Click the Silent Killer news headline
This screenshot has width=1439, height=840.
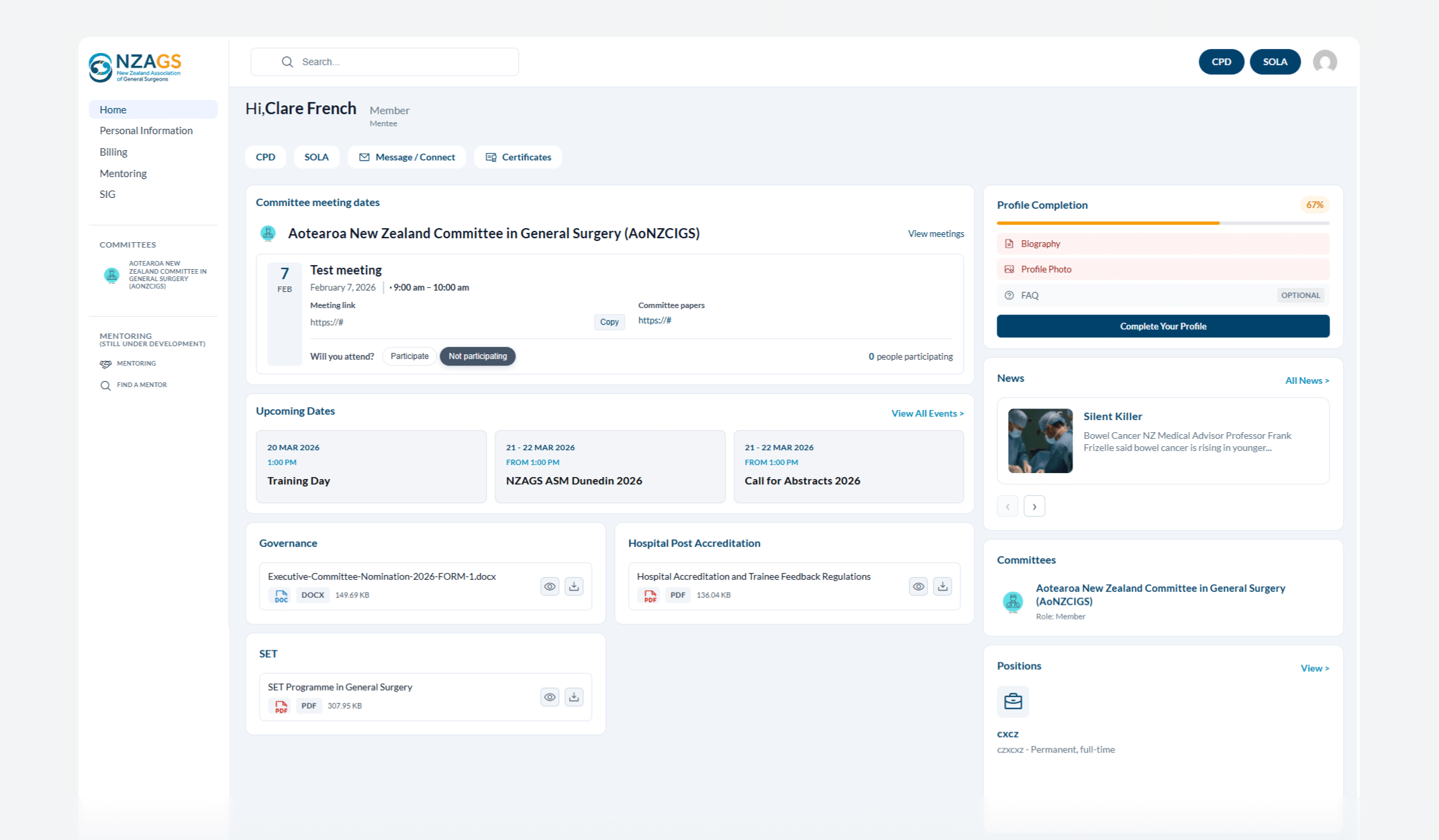1113,417
